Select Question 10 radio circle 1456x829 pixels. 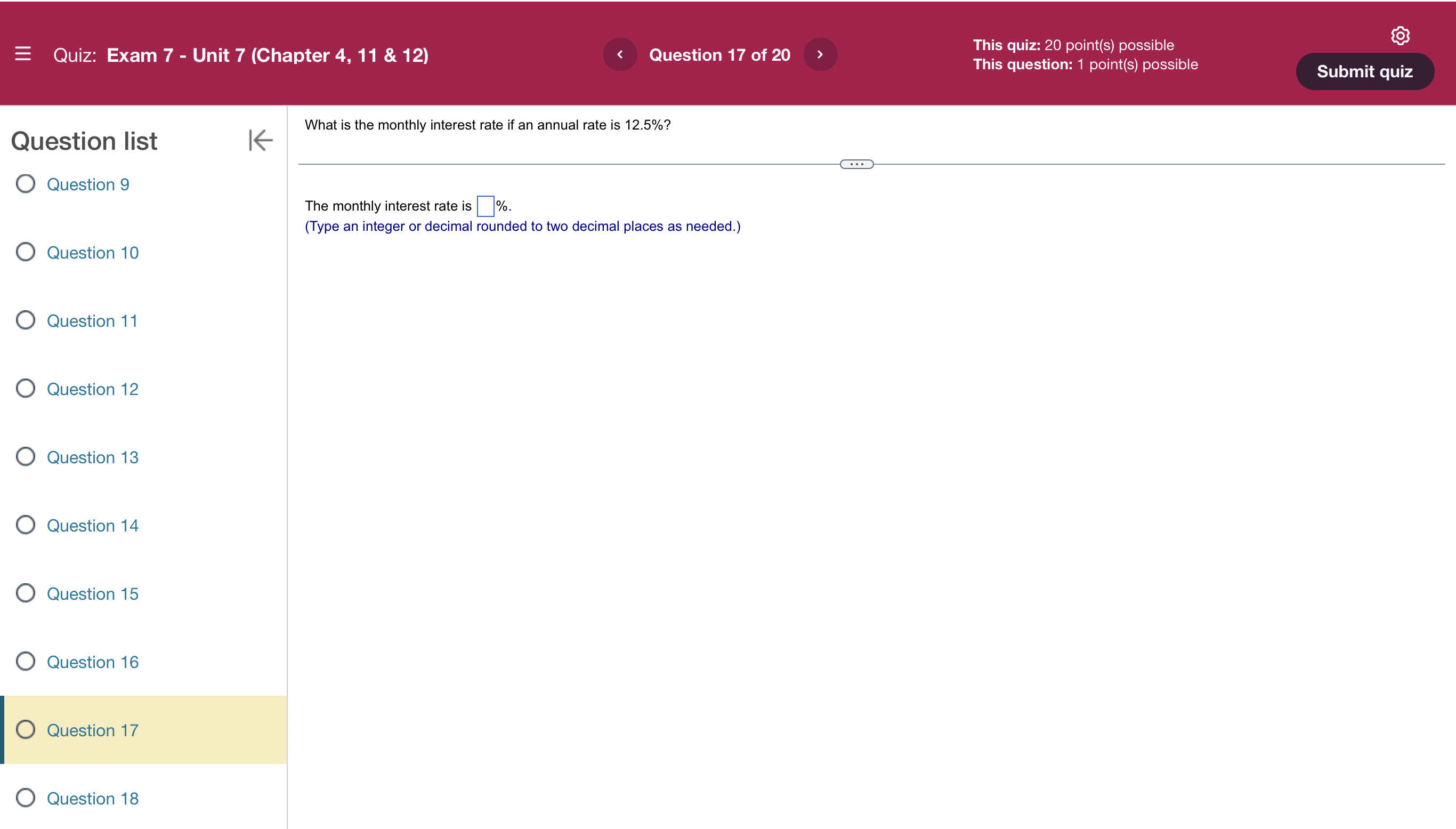pyautogui.click(x=26, y=252)
